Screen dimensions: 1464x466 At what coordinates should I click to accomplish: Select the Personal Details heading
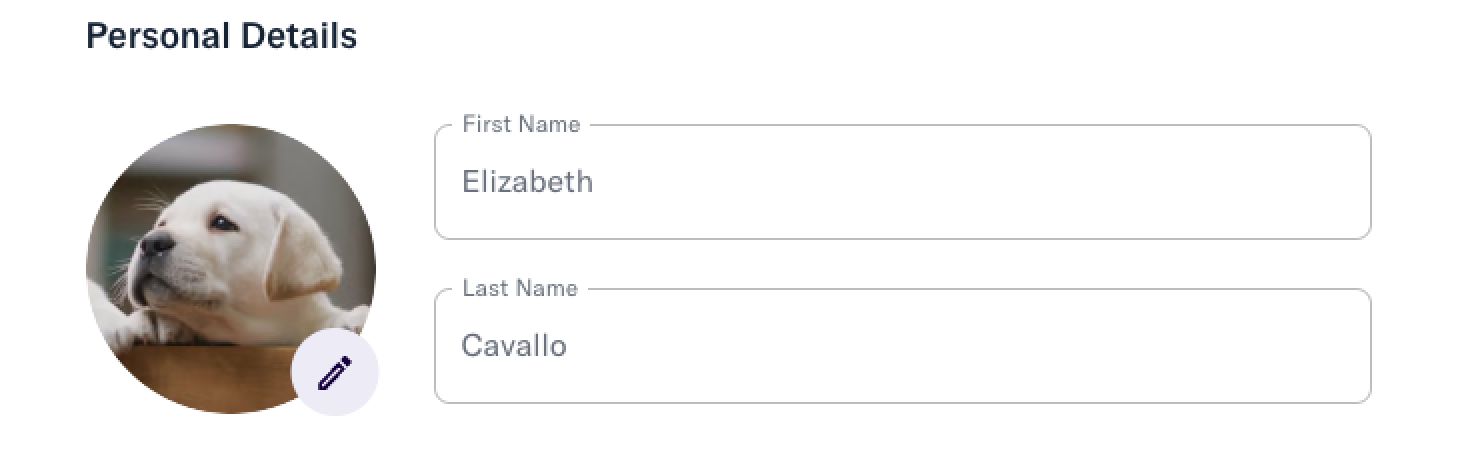click(222, 36)
